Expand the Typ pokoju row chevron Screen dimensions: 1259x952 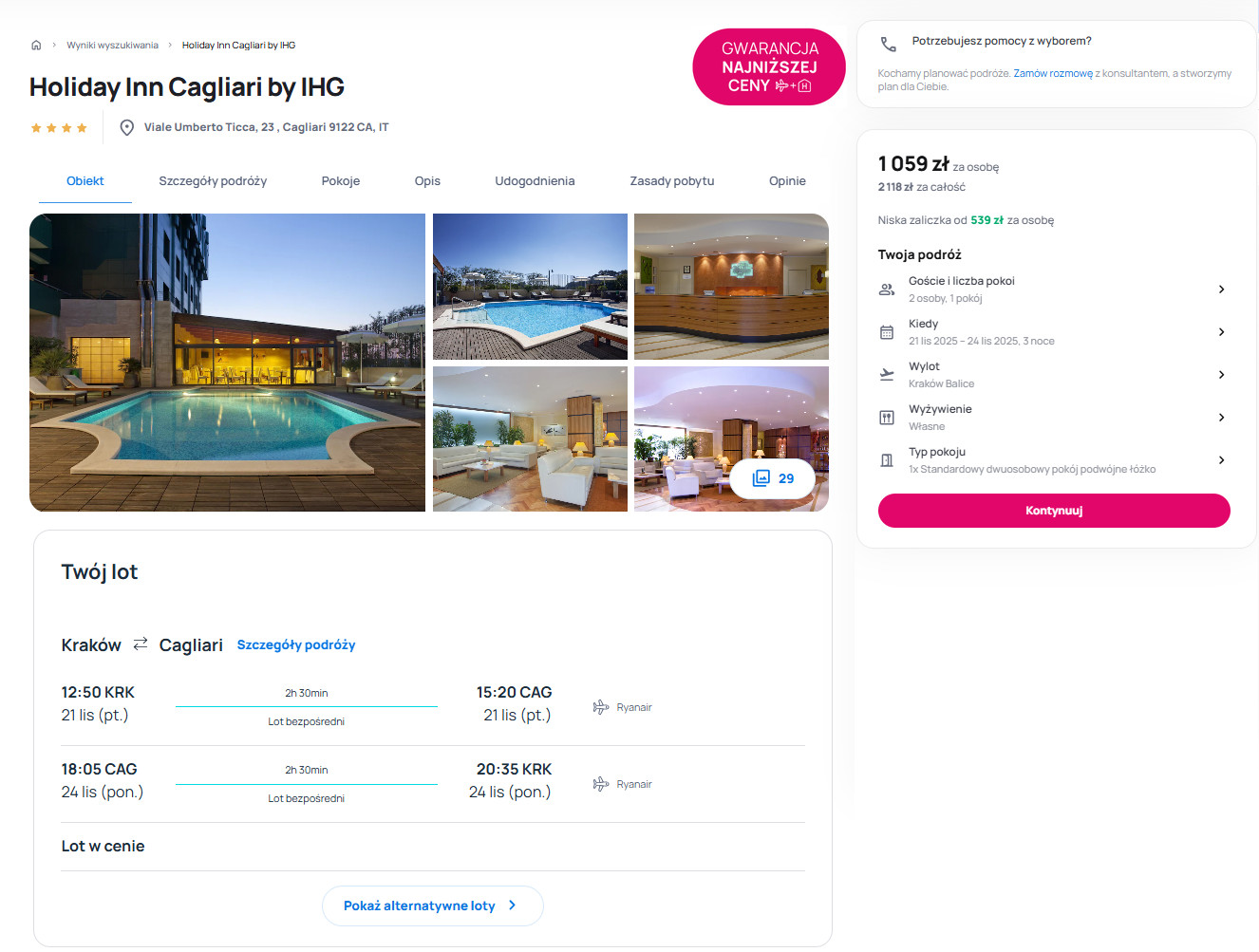[x=1222, y=460]
